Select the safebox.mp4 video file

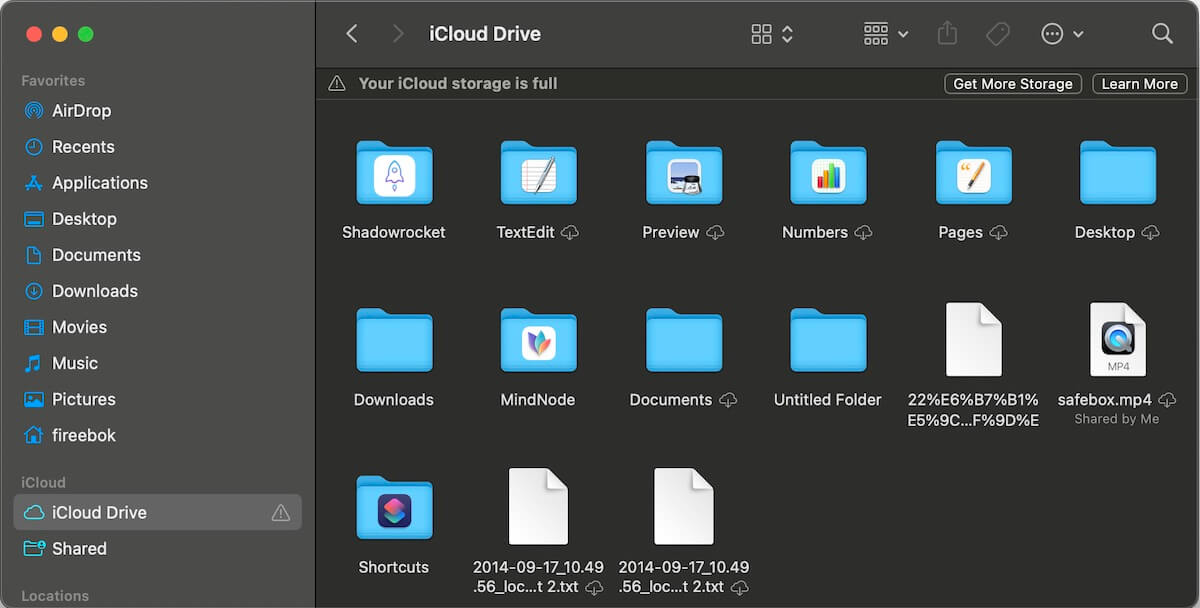[x=1118, y=340]
